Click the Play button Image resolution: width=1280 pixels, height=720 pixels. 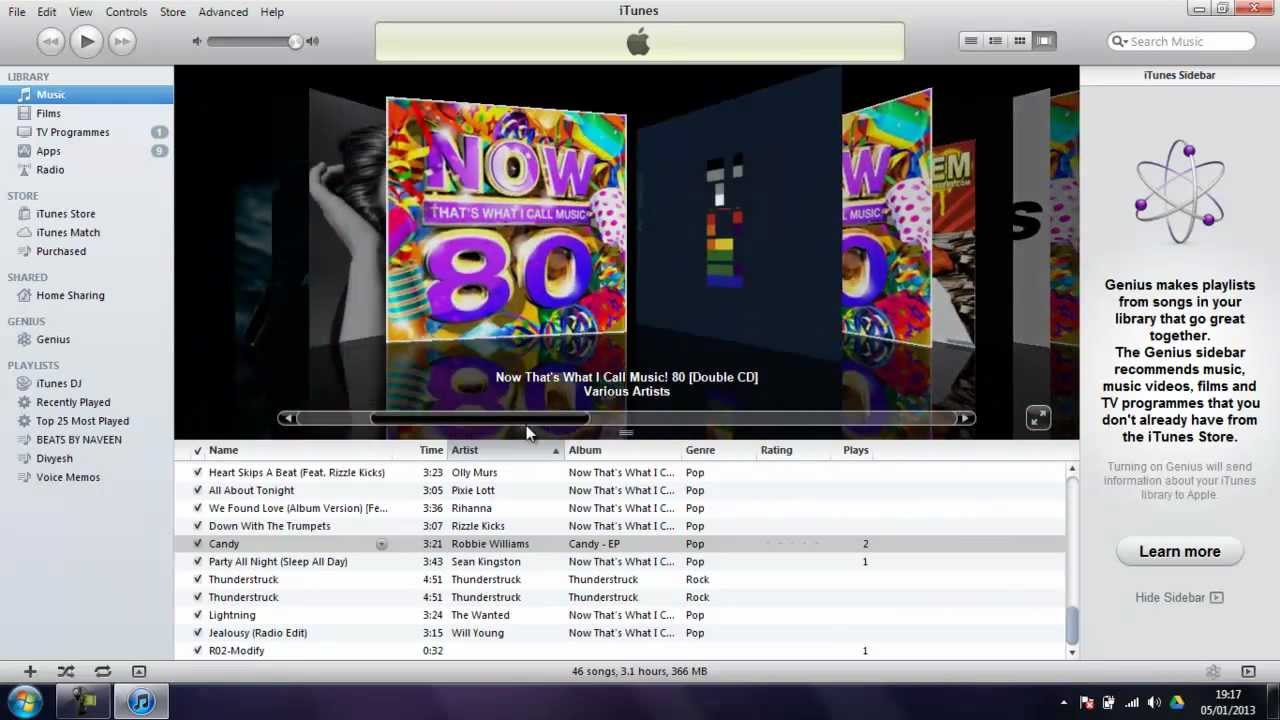click(86, 41)
